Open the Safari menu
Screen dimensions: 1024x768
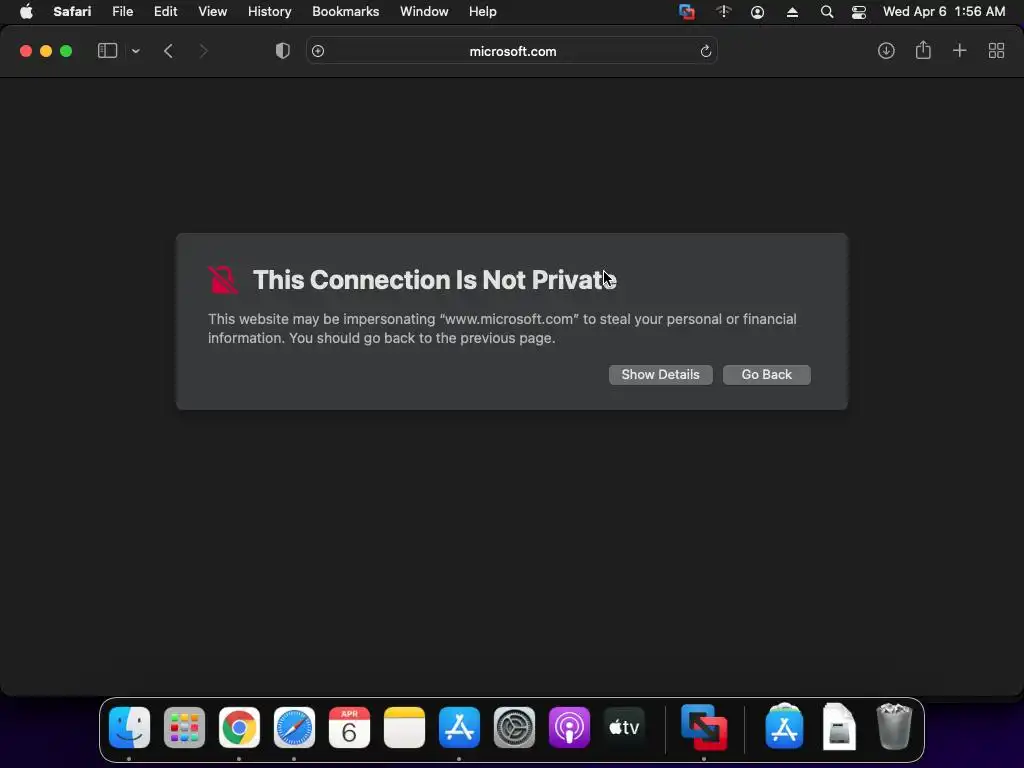[72, 12]
